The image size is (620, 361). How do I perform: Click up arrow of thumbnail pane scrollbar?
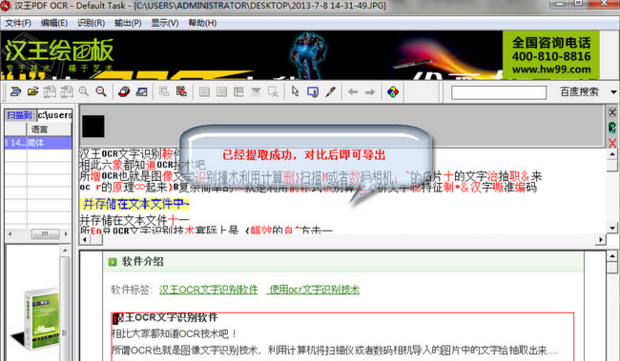pyautogui.click(x=65, y=251)
